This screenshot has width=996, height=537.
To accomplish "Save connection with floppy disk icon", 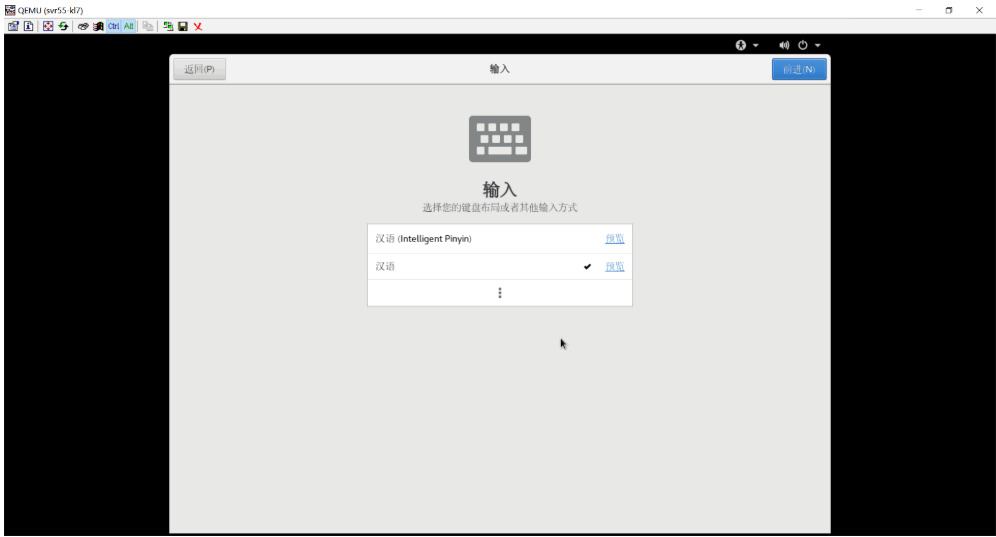I will pos(183,26).
